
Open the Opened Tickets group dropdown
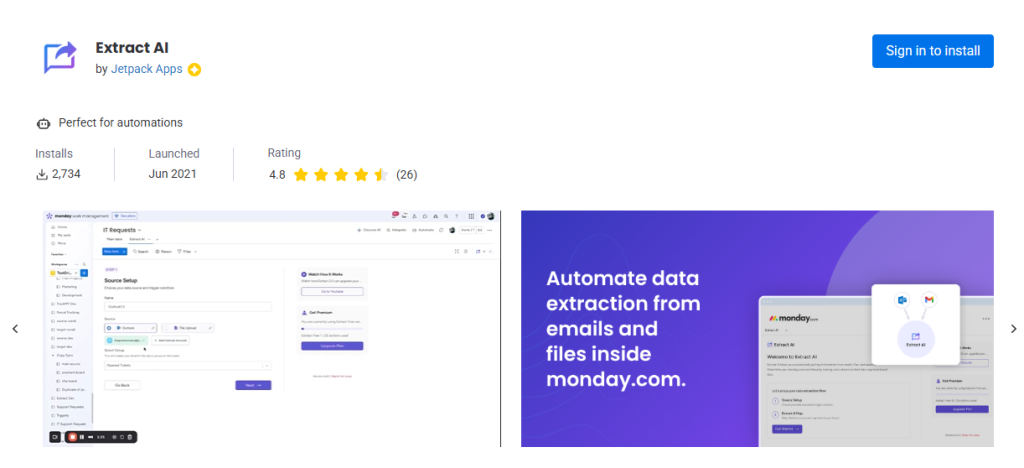tap(187, 365)
